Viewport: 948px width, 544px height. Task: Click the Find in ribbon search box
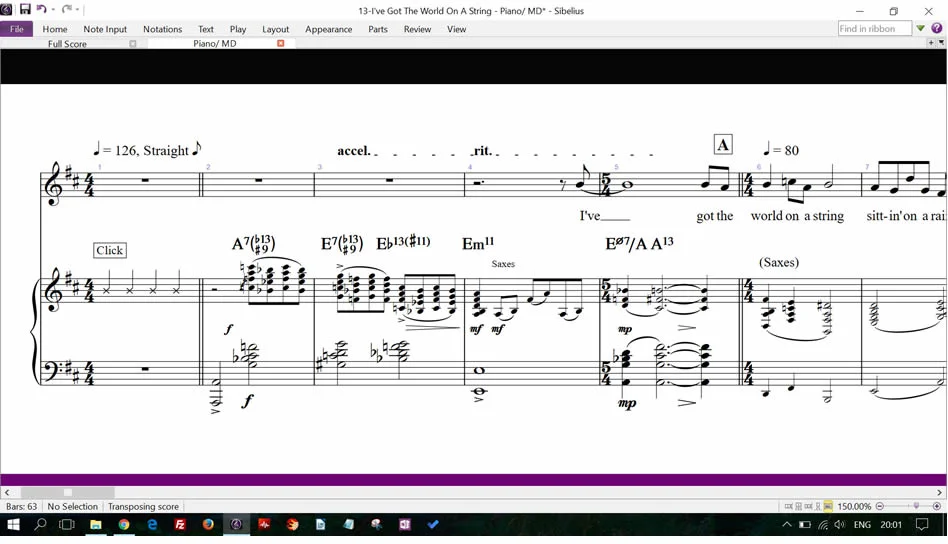tap(874, 28)
